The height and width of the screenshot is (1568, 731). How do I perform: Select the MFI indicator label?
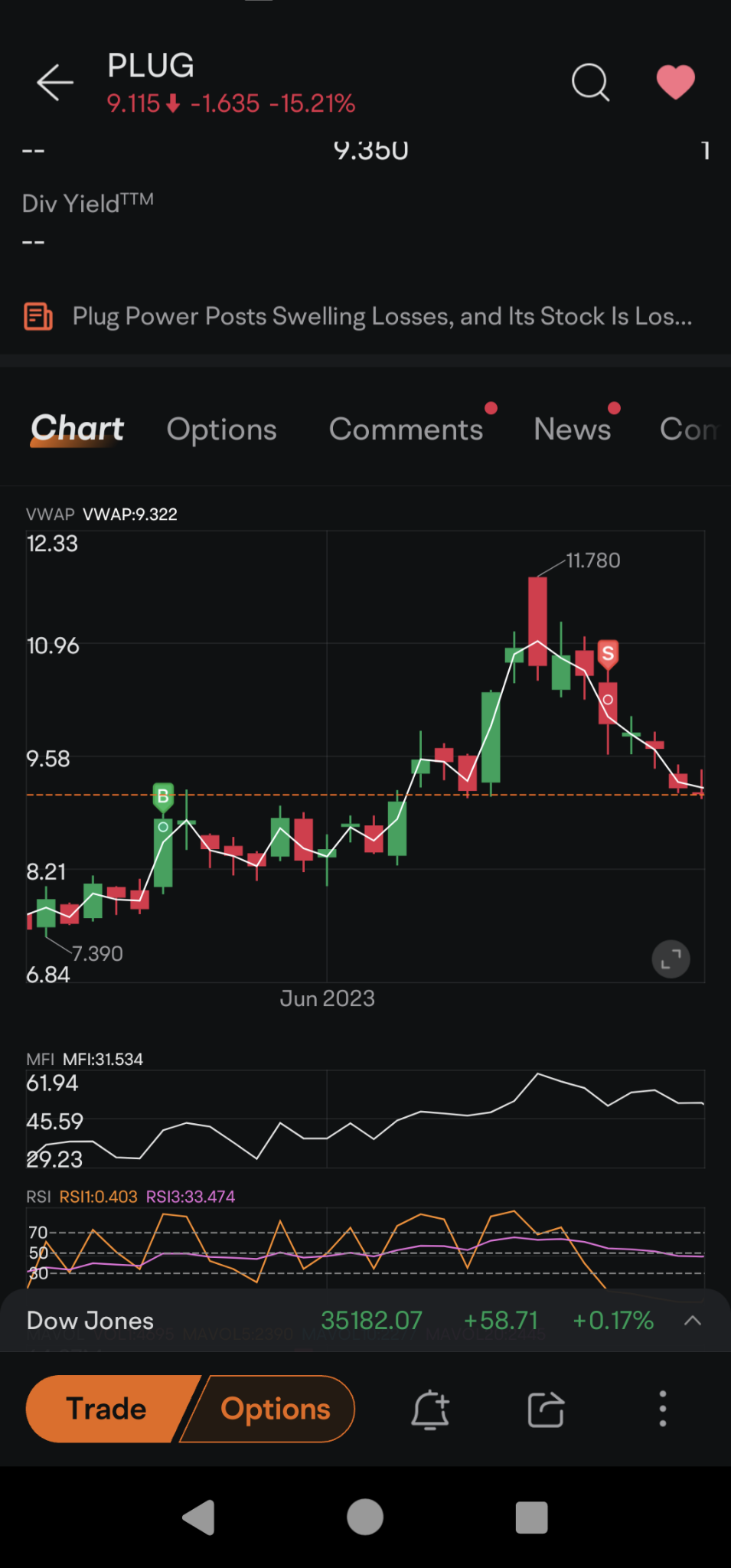coord(40,1060)
